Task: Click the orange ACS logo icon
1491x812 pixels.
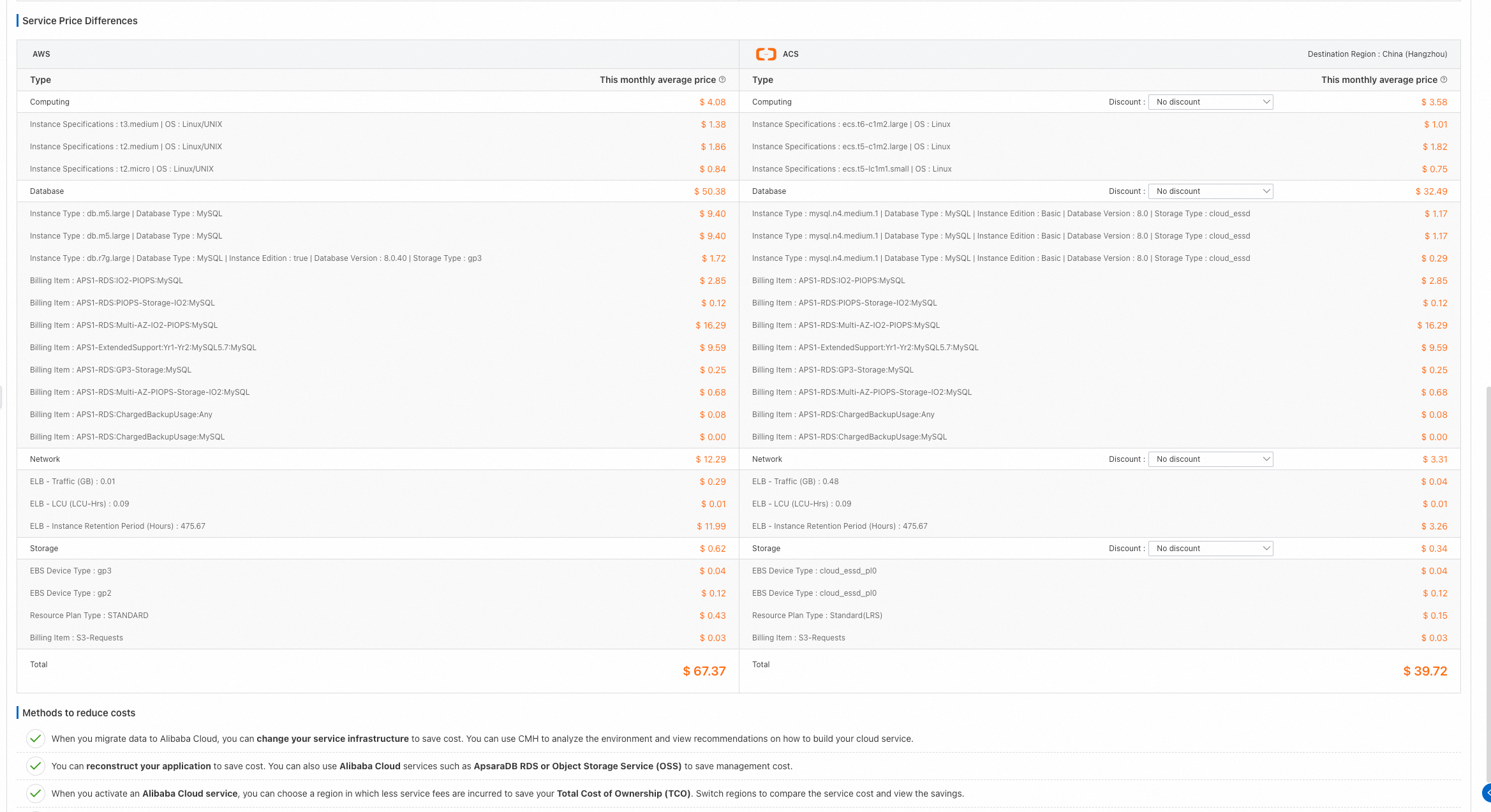Action: coord(766,54)
